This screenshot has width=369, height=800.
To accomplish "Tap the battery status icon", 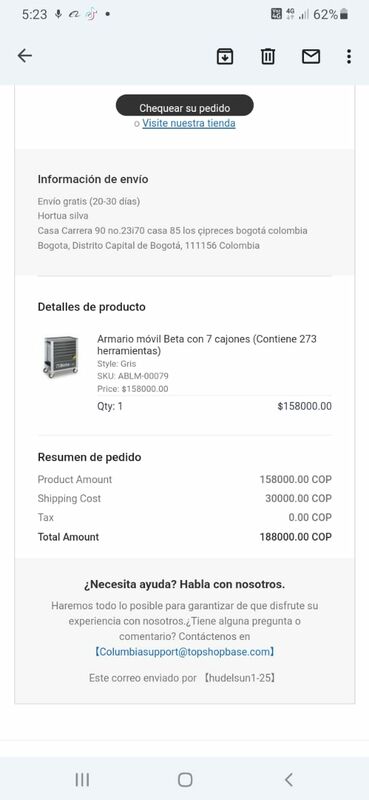I will click(x=344, y=15).
